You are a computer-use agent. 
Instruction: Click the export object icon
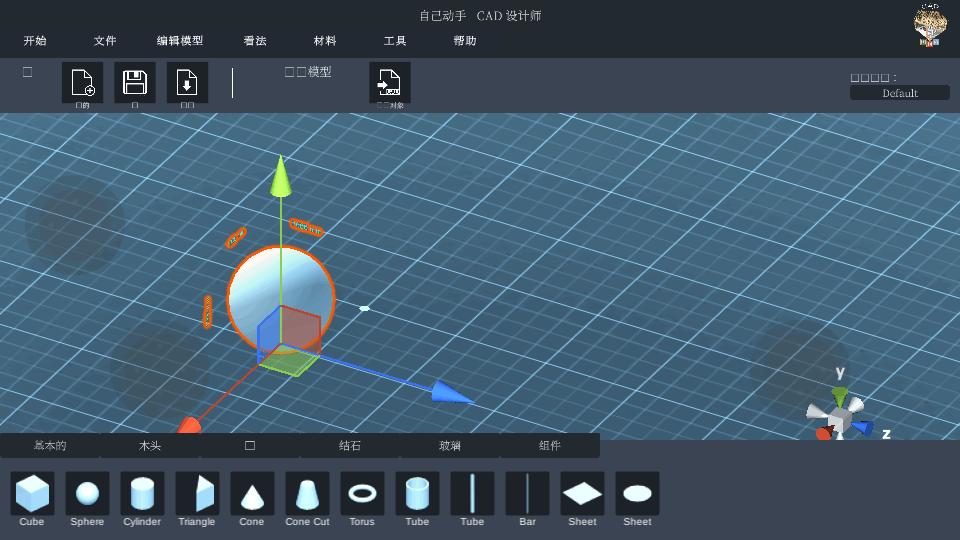(390, 83)
